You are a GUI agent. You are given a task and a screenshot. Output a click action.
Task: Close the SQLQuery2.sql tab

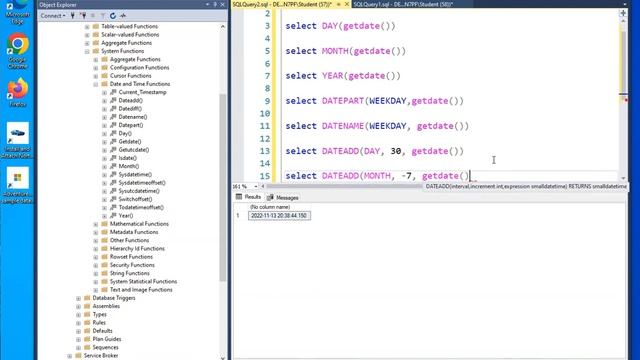coord(347,4)
